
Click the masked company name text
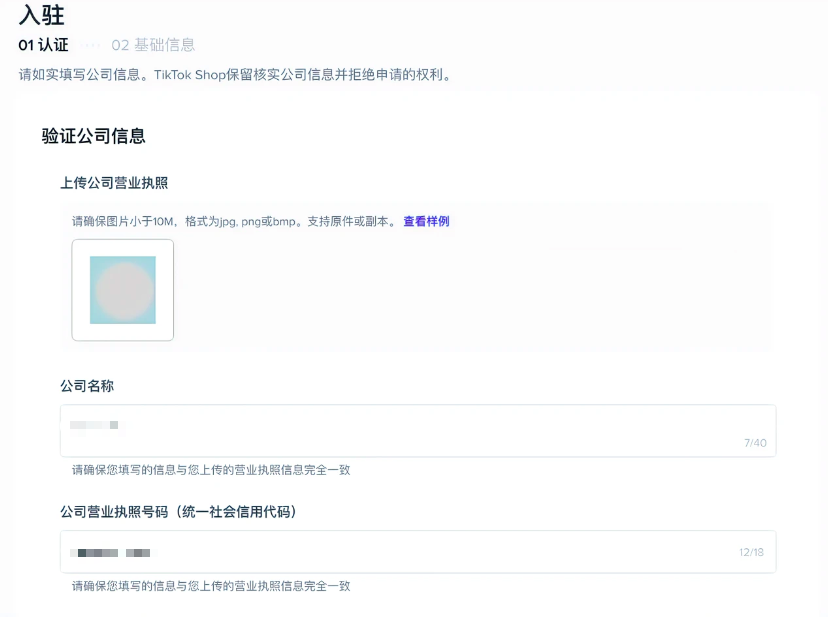[95, 424]
